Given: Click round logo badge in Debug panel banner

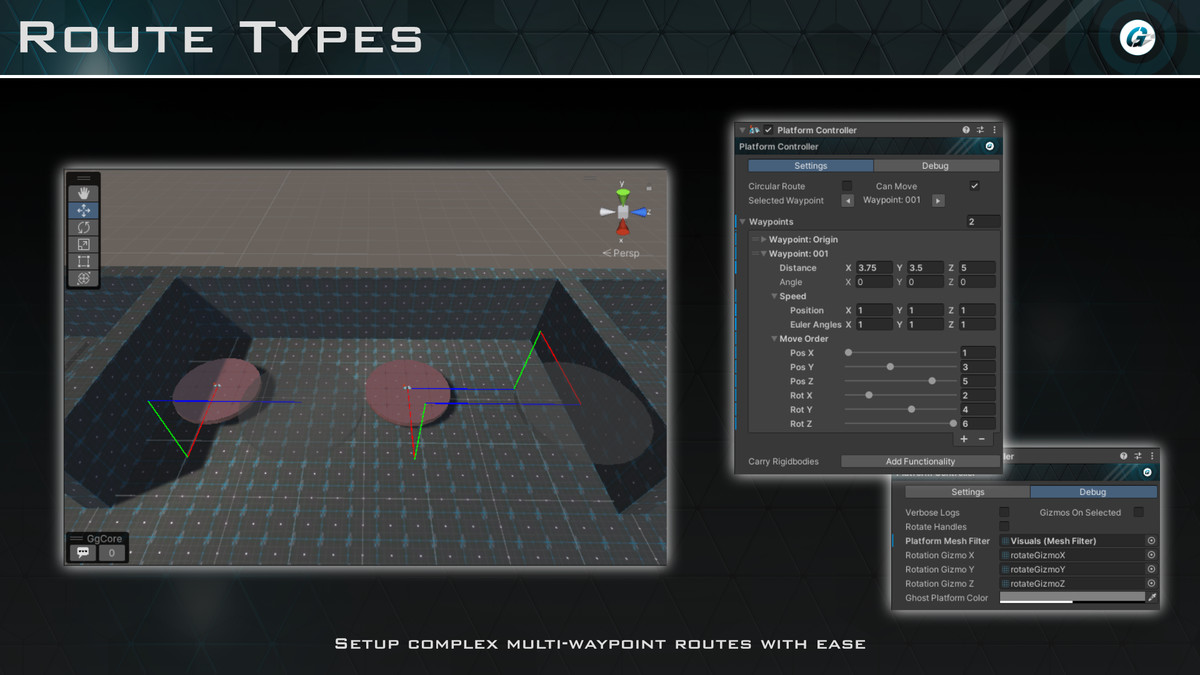Looking at the screenshot, I should [1147, 472].
